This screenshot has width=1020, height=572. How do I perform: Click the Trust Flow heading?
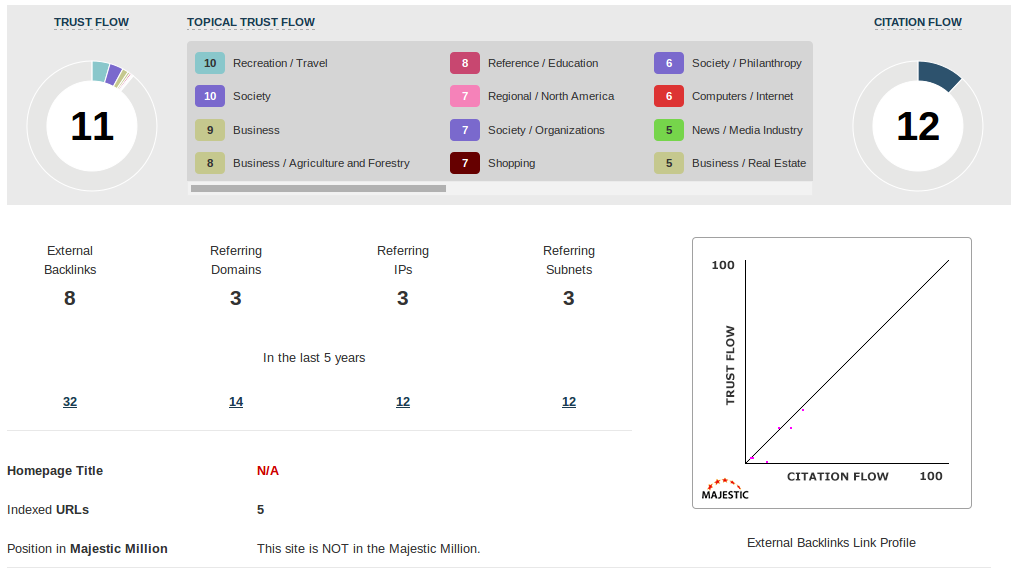91,22
